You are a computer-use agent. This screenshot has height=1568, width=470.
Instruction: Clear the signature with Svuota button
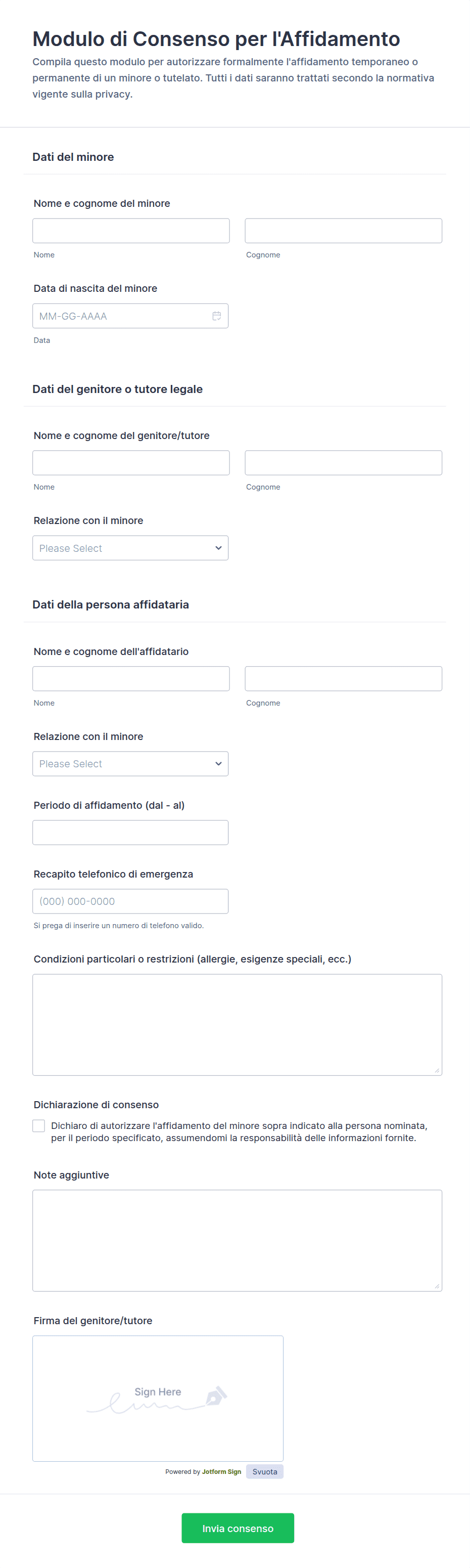coord(264,1471)
